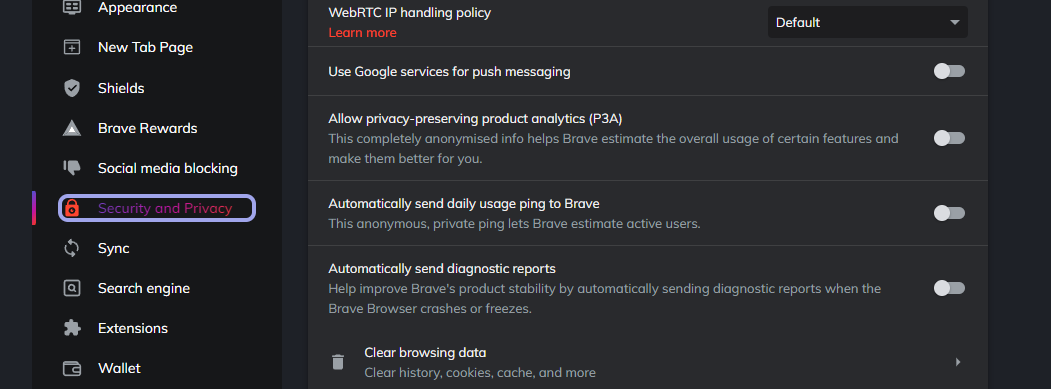Click the Social media blocking thumbs-down icon

click(x=72, y=168)
